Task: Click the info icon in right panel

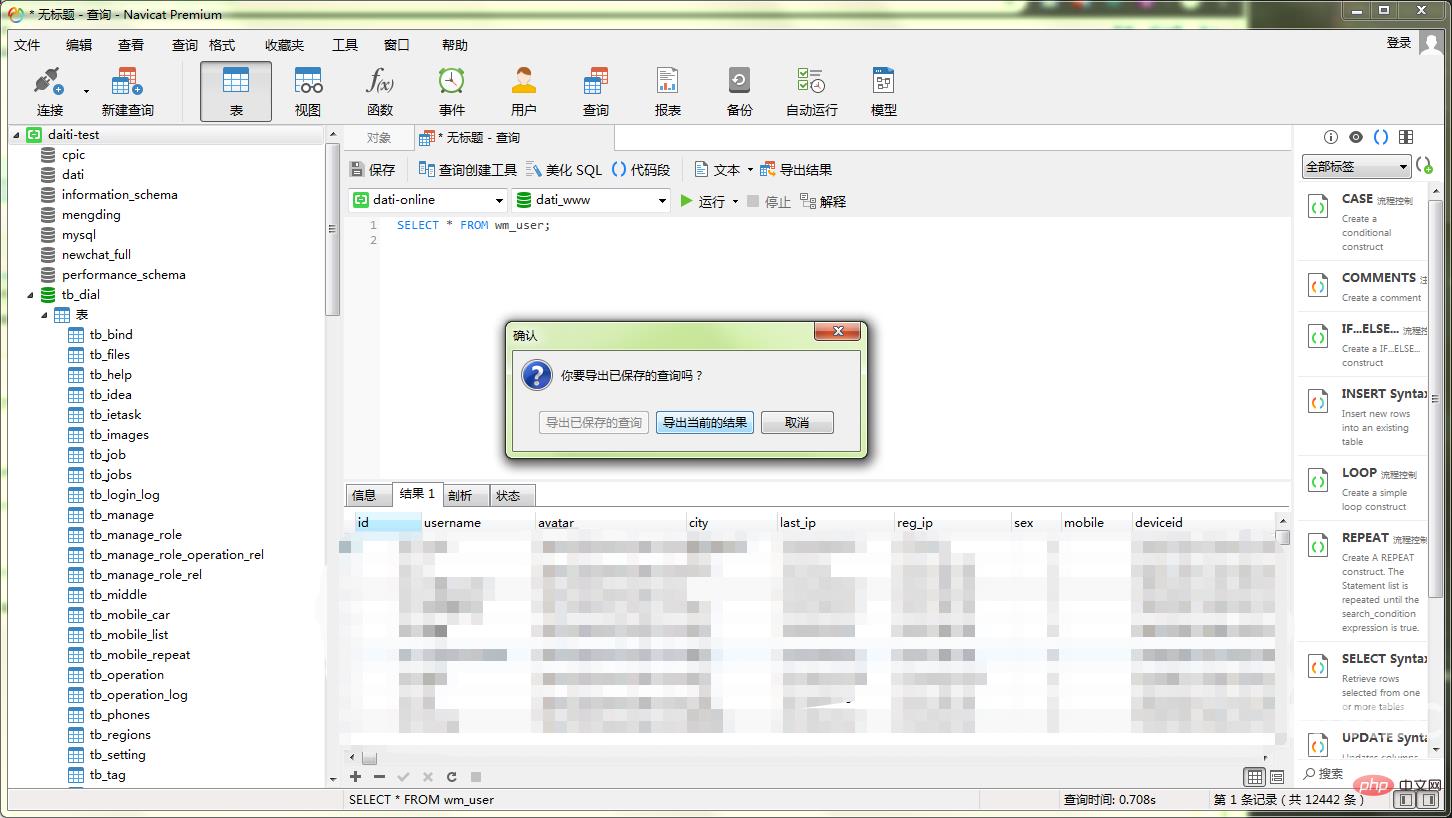Action: coord(1331,137)
